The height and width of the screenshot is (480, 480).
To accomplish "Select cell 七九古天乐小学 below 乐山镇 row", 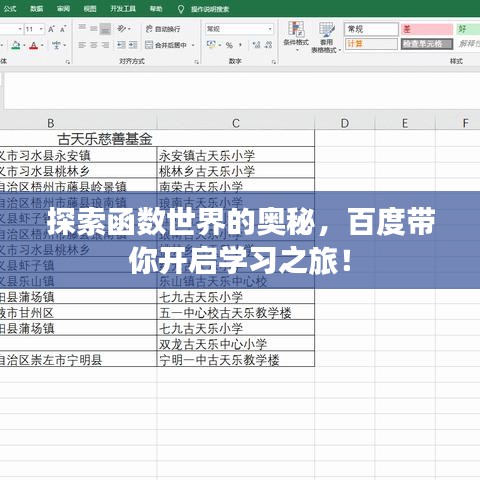I will 236,296.
